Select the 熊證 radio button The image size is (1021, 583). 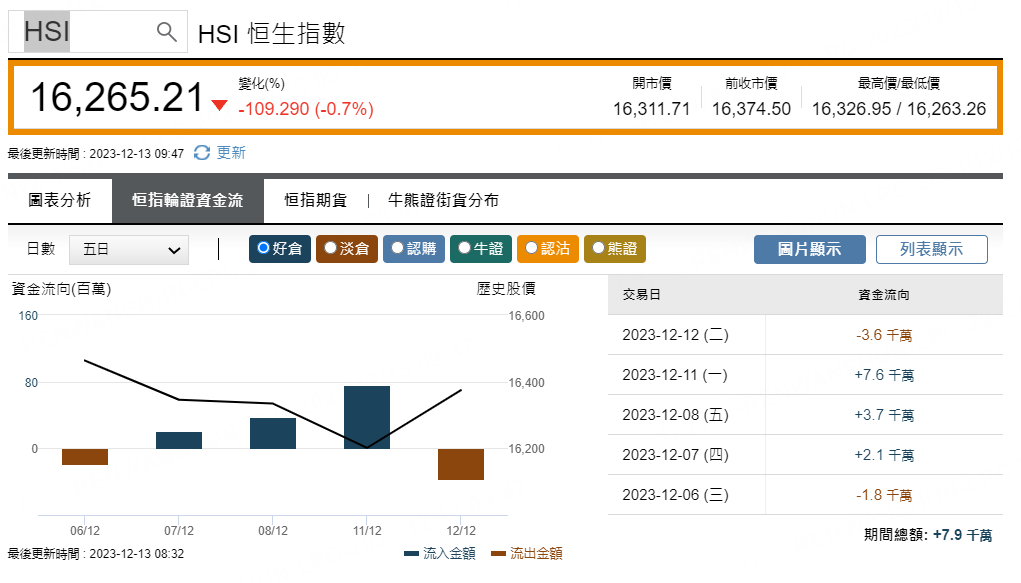tap(598, 248)
